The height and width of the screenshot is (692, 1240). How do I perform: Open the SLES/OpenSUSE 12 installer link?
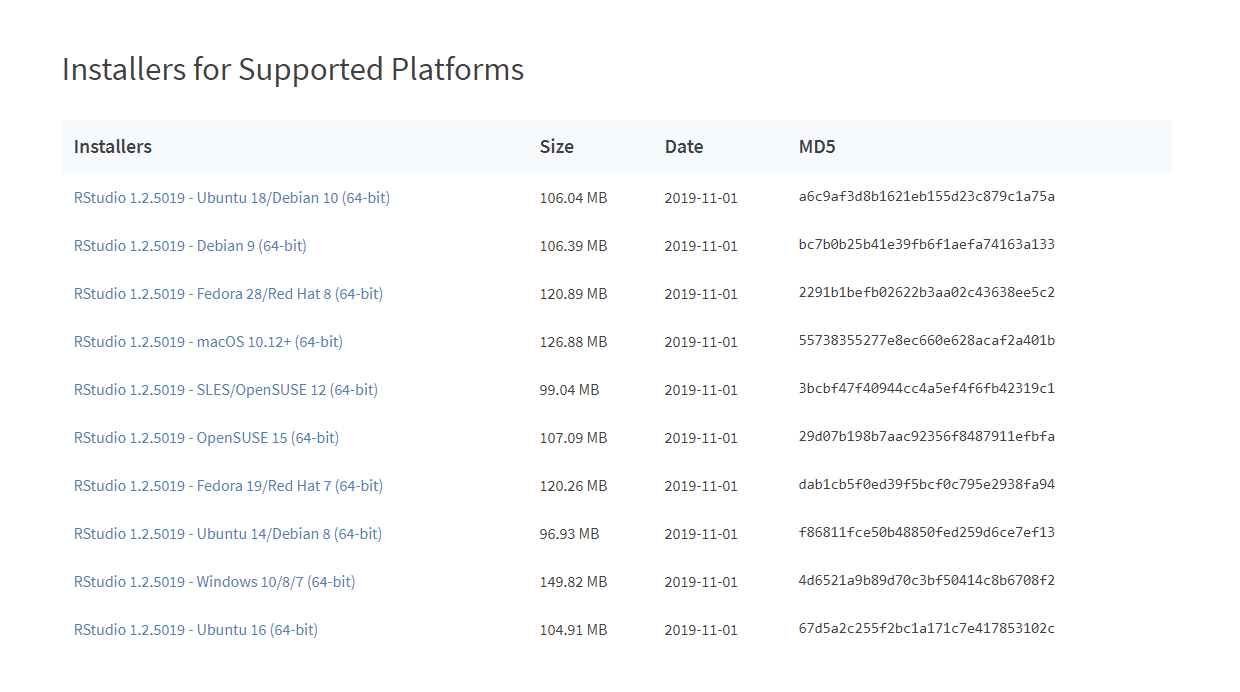[x=226, y=390]
